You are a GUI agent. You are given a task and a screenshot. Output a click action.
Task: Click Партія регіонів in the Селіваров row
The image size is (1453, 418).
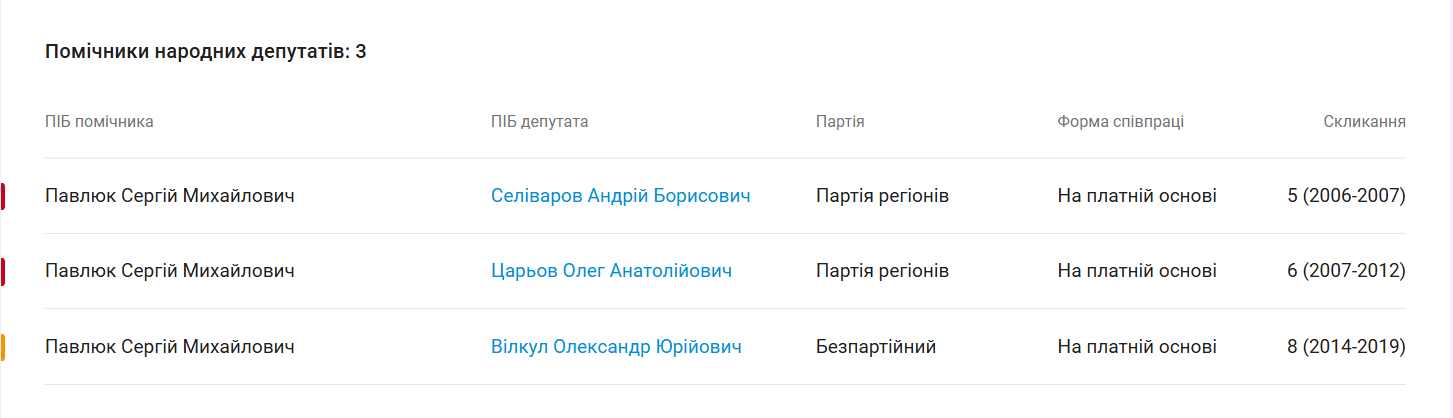click(882, 196)
